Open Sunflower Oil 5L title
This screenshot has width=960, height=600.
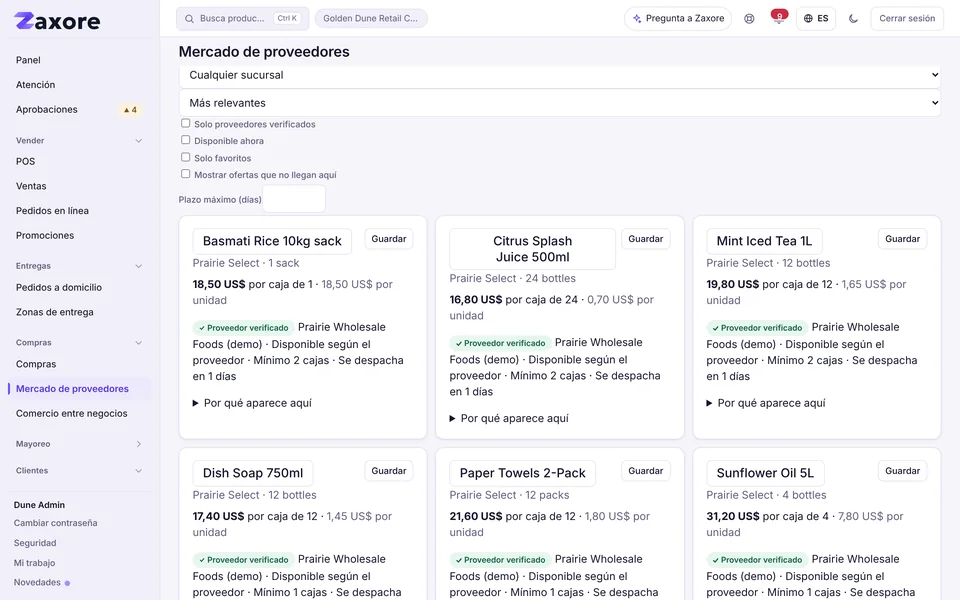point(765,473)
